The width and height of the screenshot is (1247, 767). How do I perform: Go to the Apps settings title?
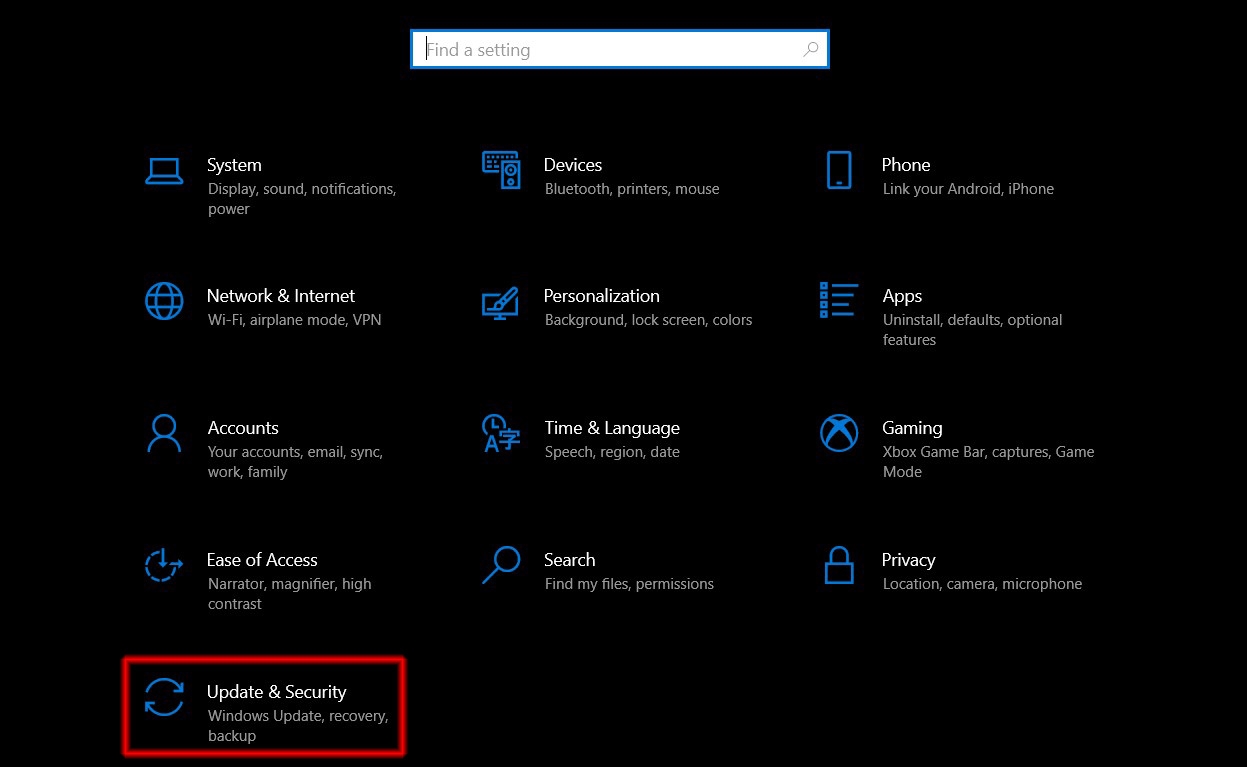pyautogui.click(x=902, y=296)
